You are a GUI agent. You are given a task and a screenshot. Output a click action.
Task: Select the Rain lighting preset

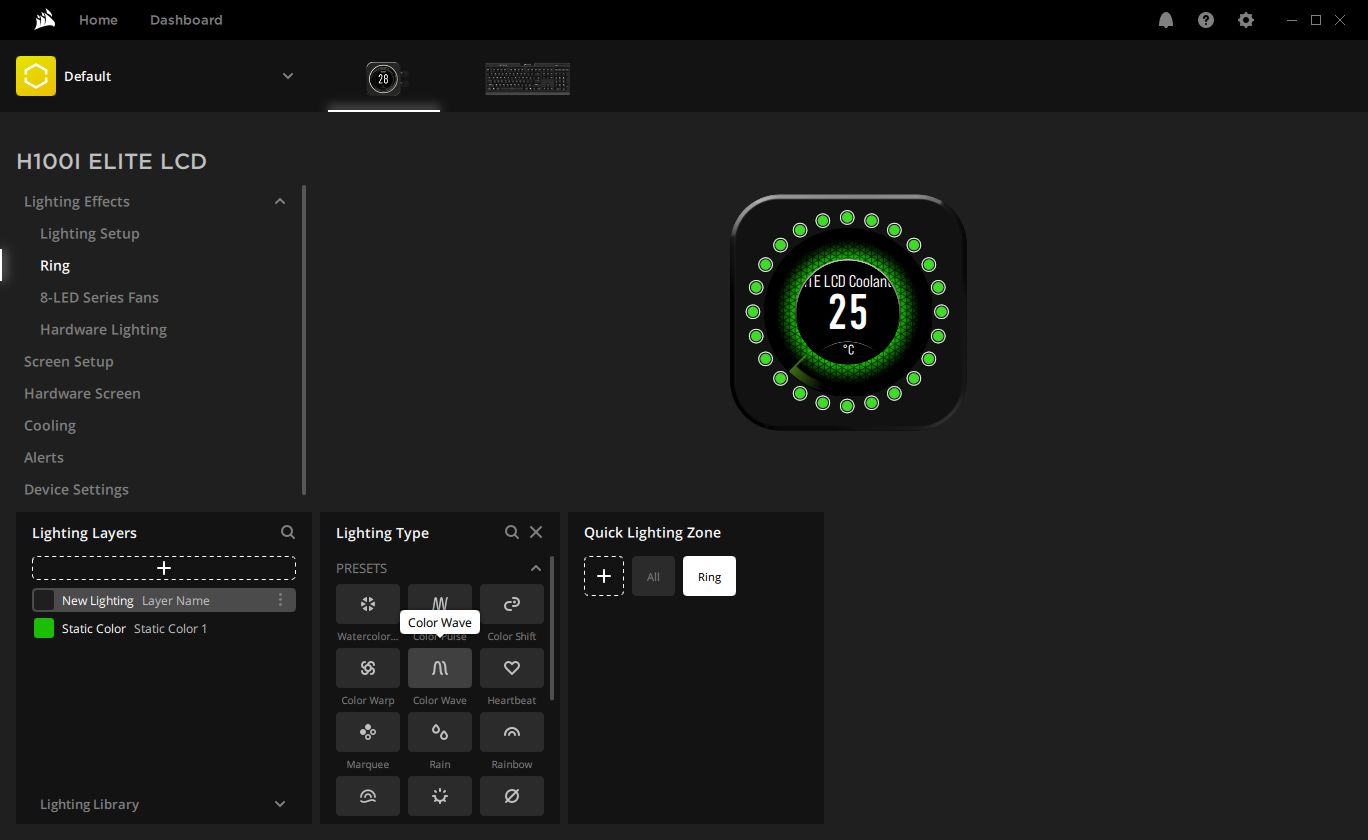(x=440, y=732)
